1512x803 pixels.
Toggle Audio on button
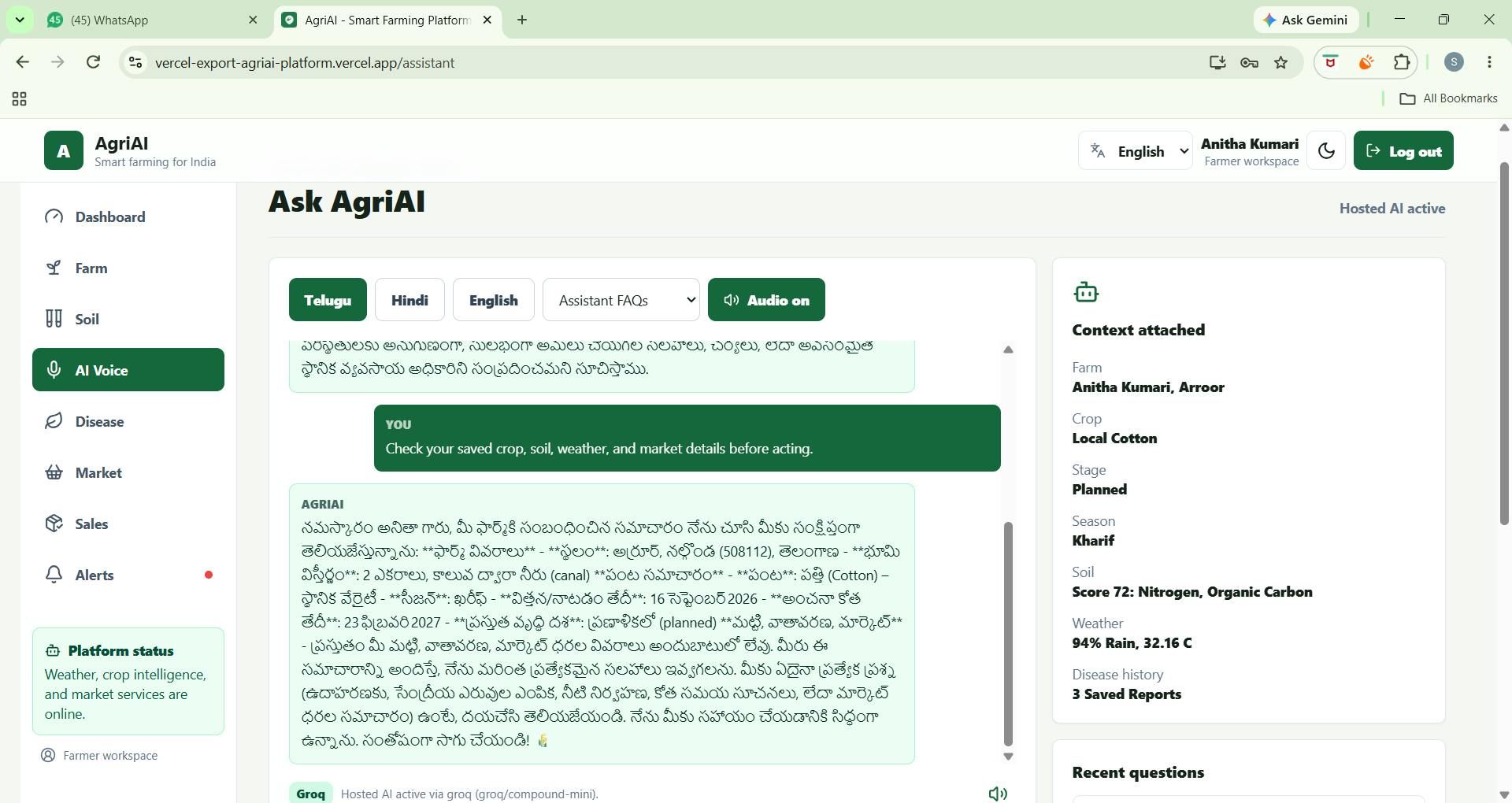coord(766,300)
